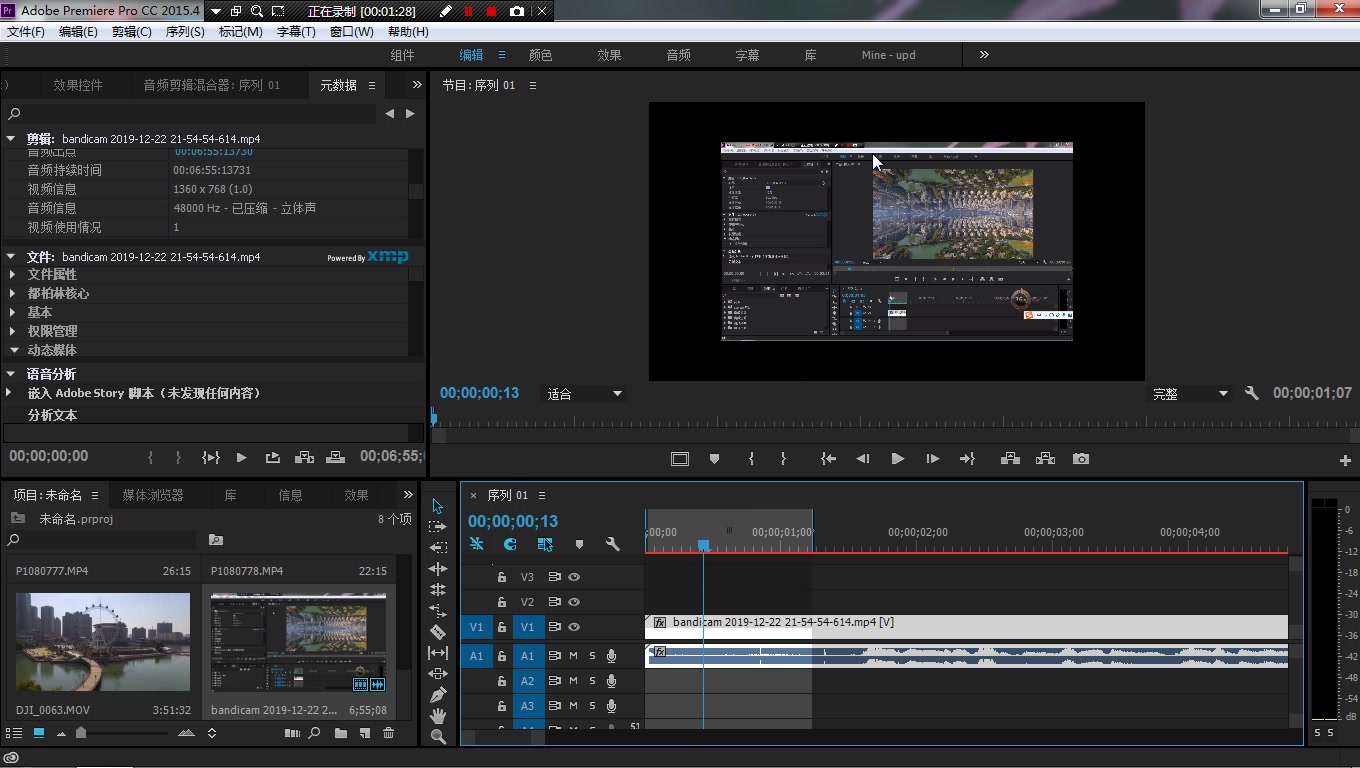Pick the Zoom tool in the toolbar
Image resolution: width=1360 pixels, height=768 pixels.
(438, 737)
